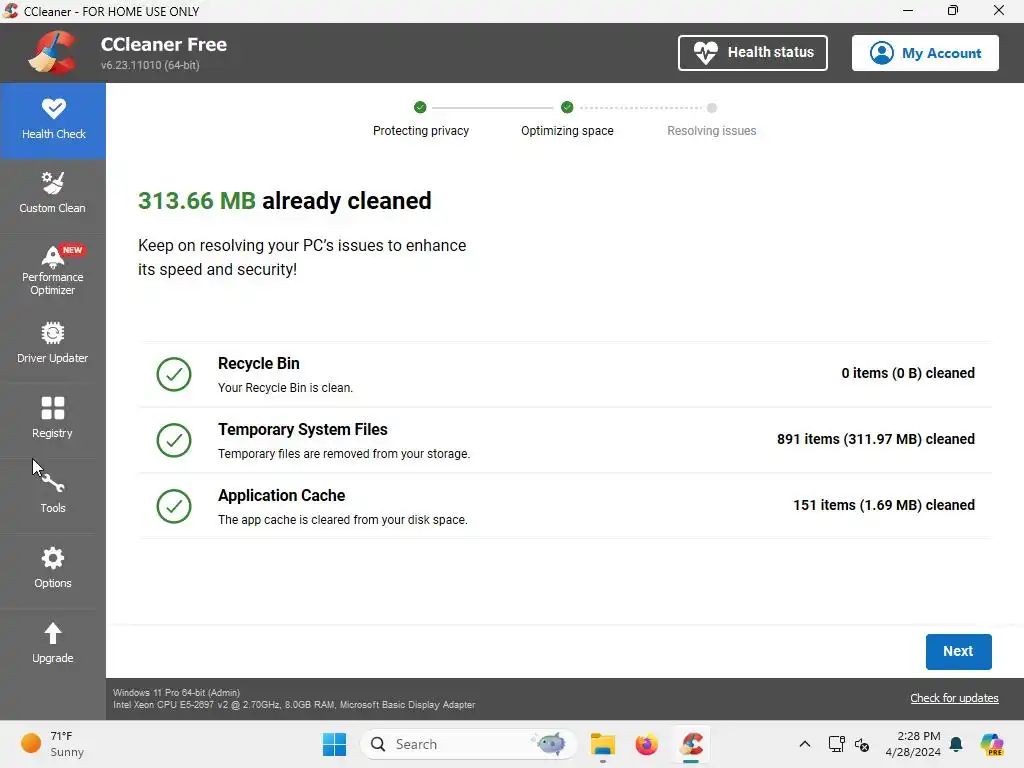Open the Custom Clean section
Image resolution: width=1024 pixels, height=768 pixels.
[x=53, y=193]
